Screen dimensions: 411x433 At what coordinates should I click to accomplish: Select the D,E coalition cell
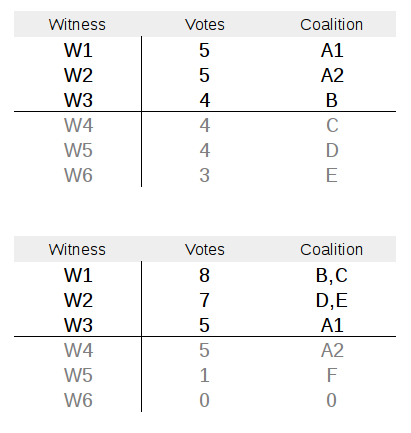click(x=332, y=300)
